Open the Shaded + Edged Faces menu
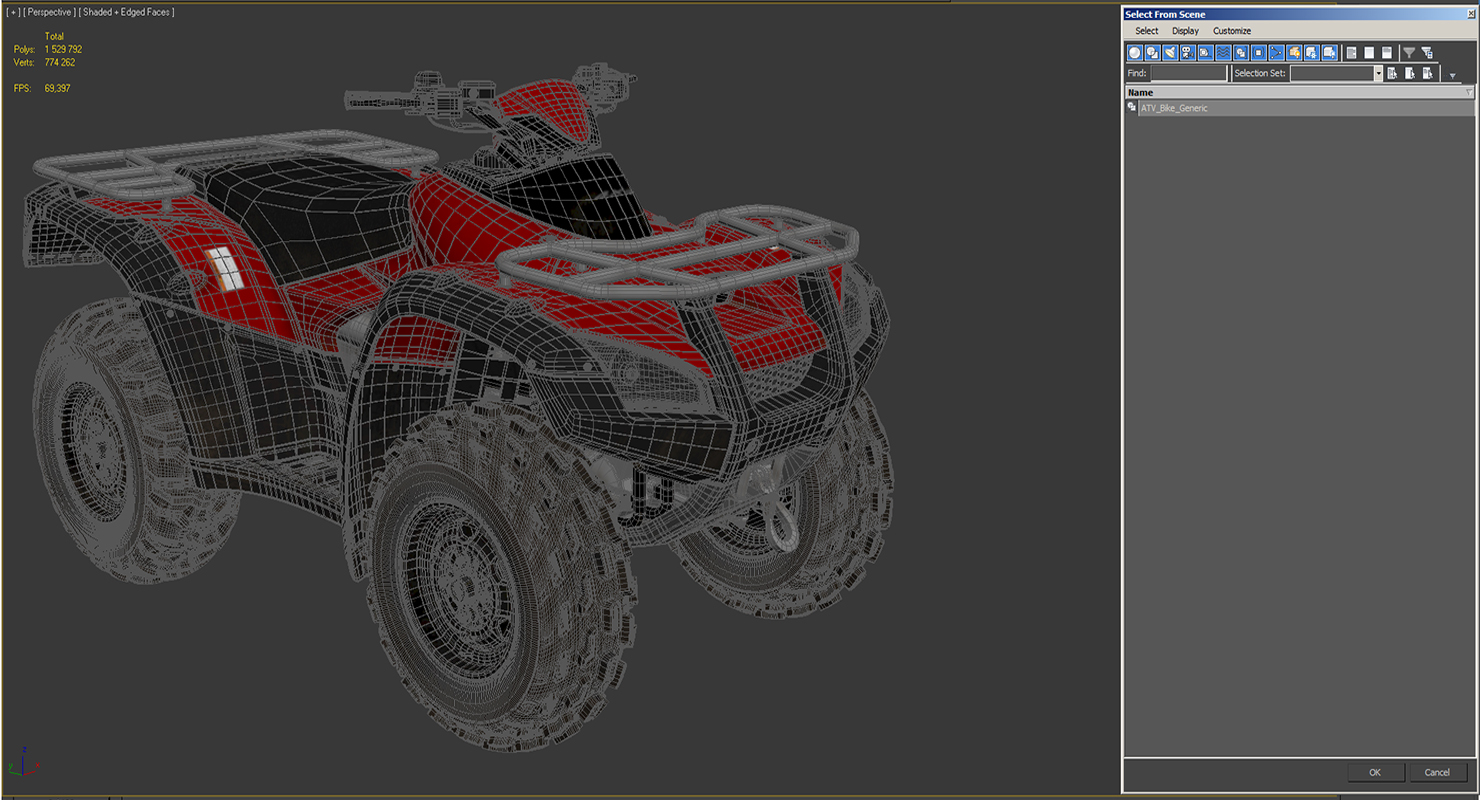The height and width of the screenshot is (800, 1480). (x=128, y=12)
